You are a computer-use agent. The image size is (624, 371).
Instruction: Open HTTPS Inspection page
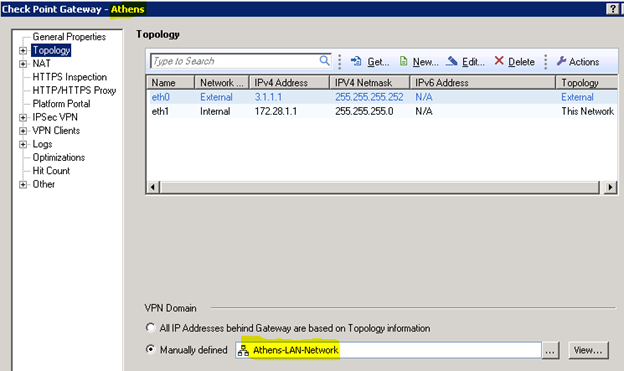pyautogui.click(x=70, y=77)
